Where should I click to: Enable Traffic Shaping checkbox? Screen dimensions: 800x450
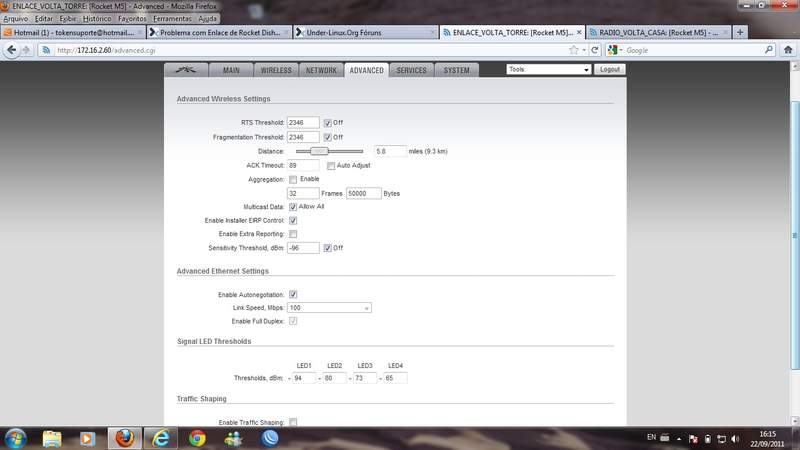[293, 422]
